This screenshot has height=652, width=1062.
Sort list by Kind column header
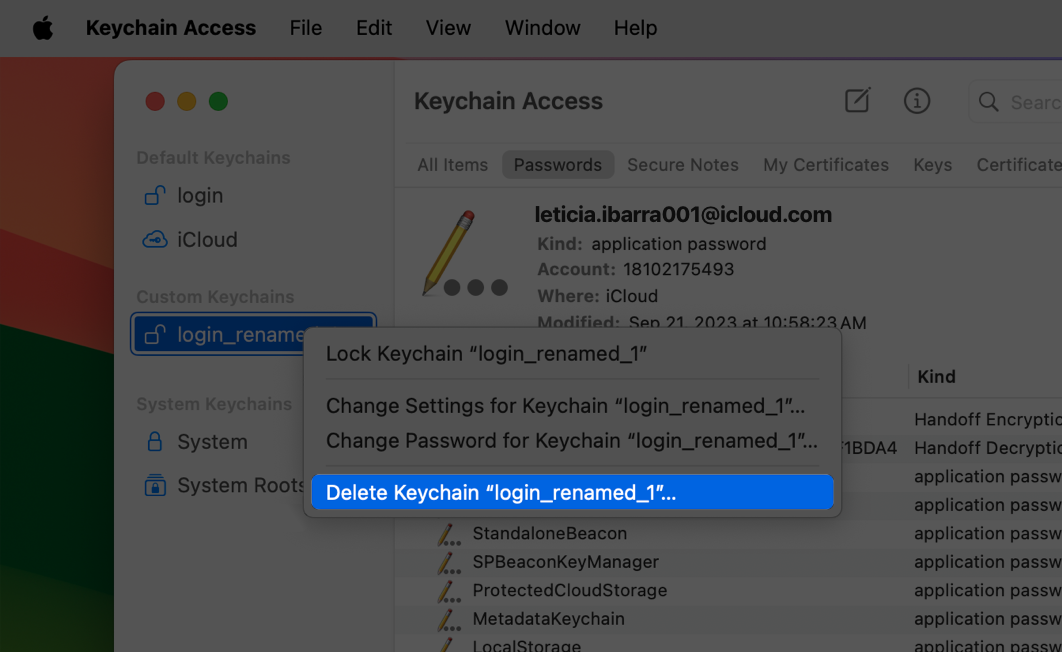pyautogui.click(x=936, y=377)
